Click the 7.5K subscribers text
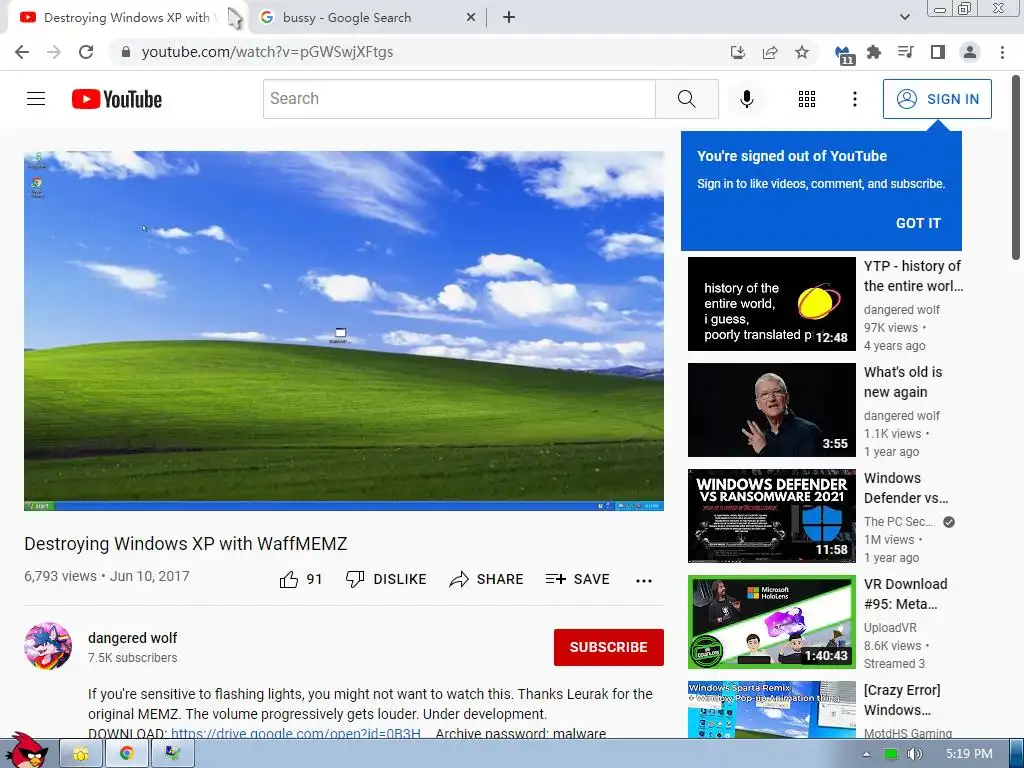1024x768 pixels. coord(133,658)
